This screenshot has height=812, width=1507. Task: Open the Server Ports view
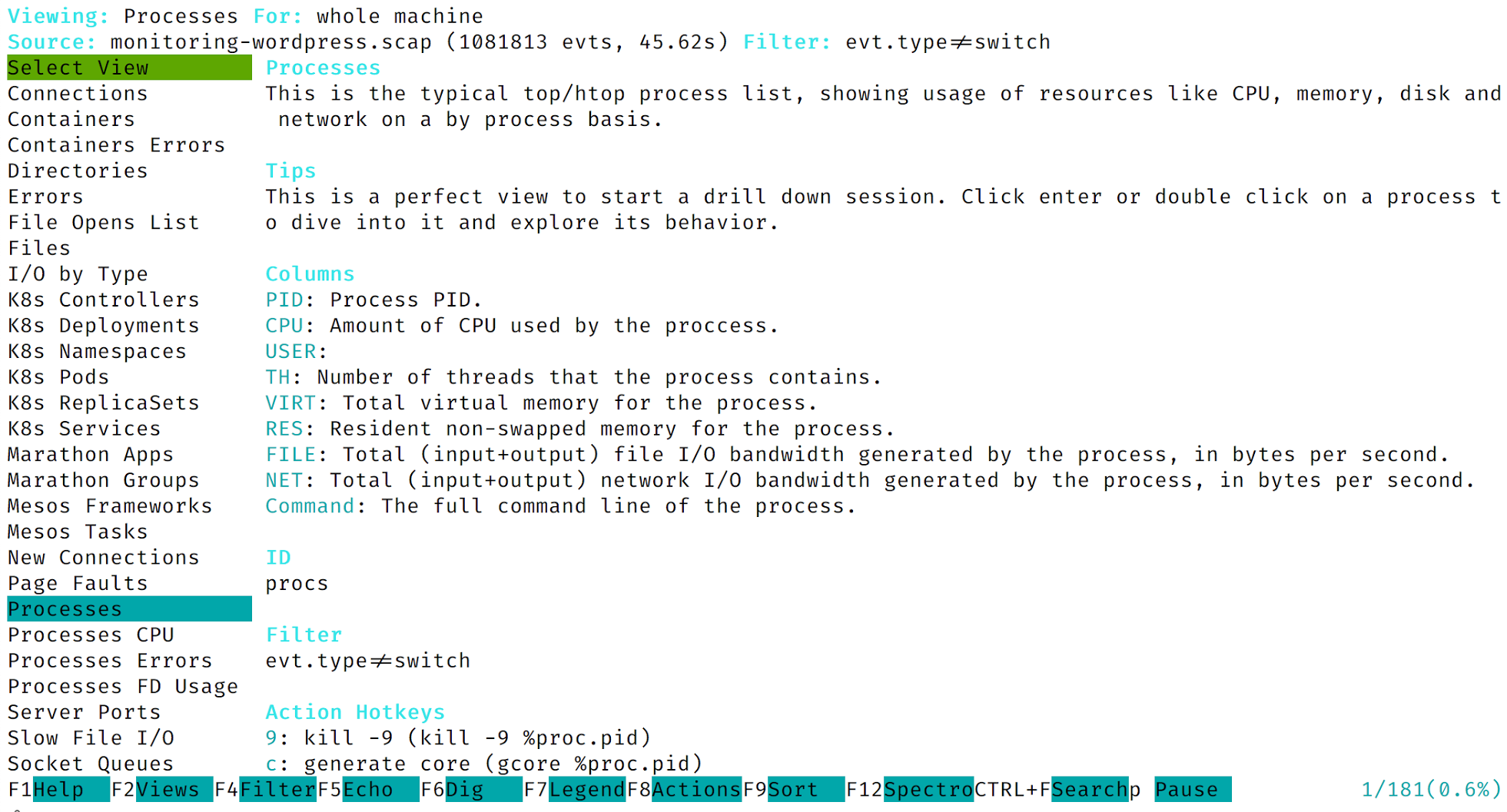tap(84, 712)
